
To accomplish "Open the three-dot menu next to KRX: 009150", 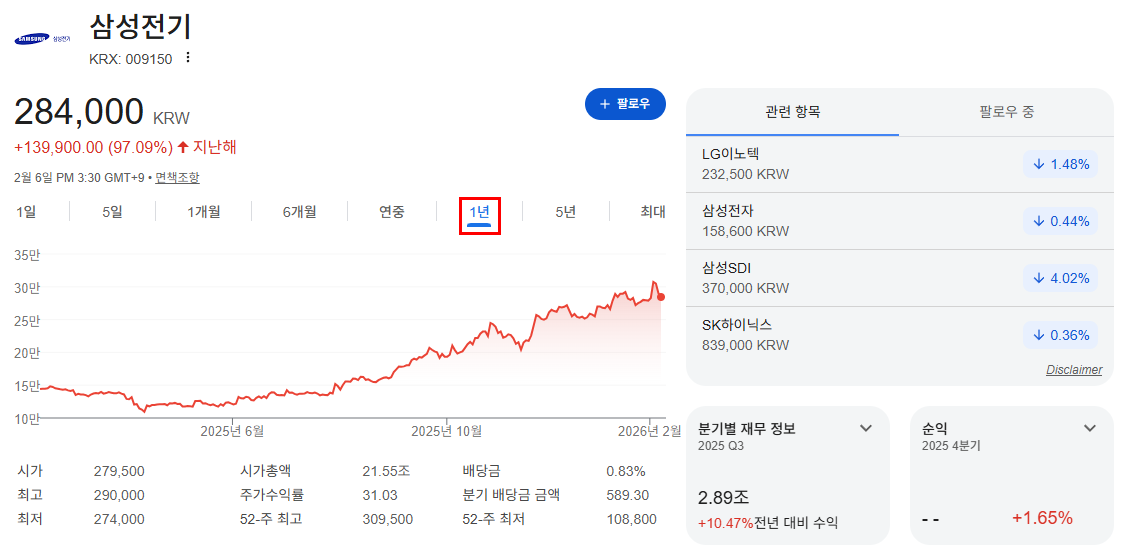I will [x=188, y=58].
